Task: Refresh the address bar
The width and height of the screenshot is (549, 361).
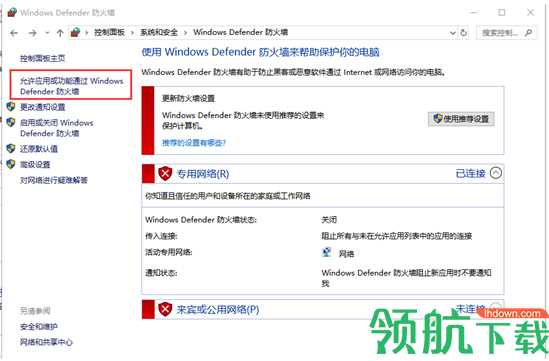Action: (463, 33)
